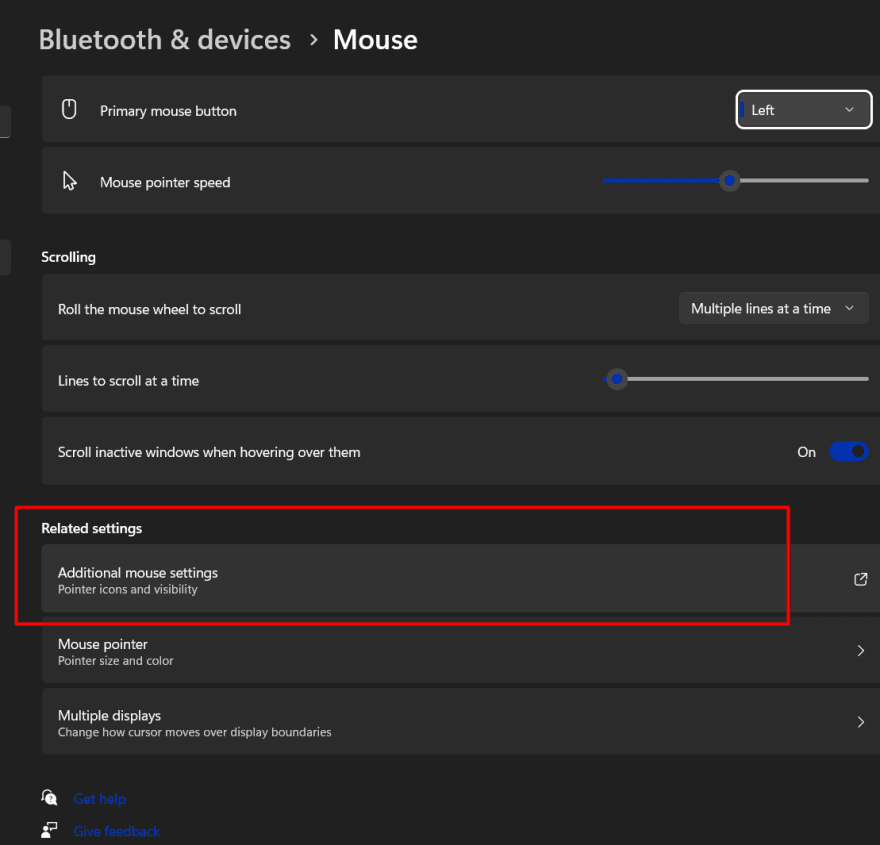
Task: Open Additional mouse settings row
Action: (x=461, y=578)
